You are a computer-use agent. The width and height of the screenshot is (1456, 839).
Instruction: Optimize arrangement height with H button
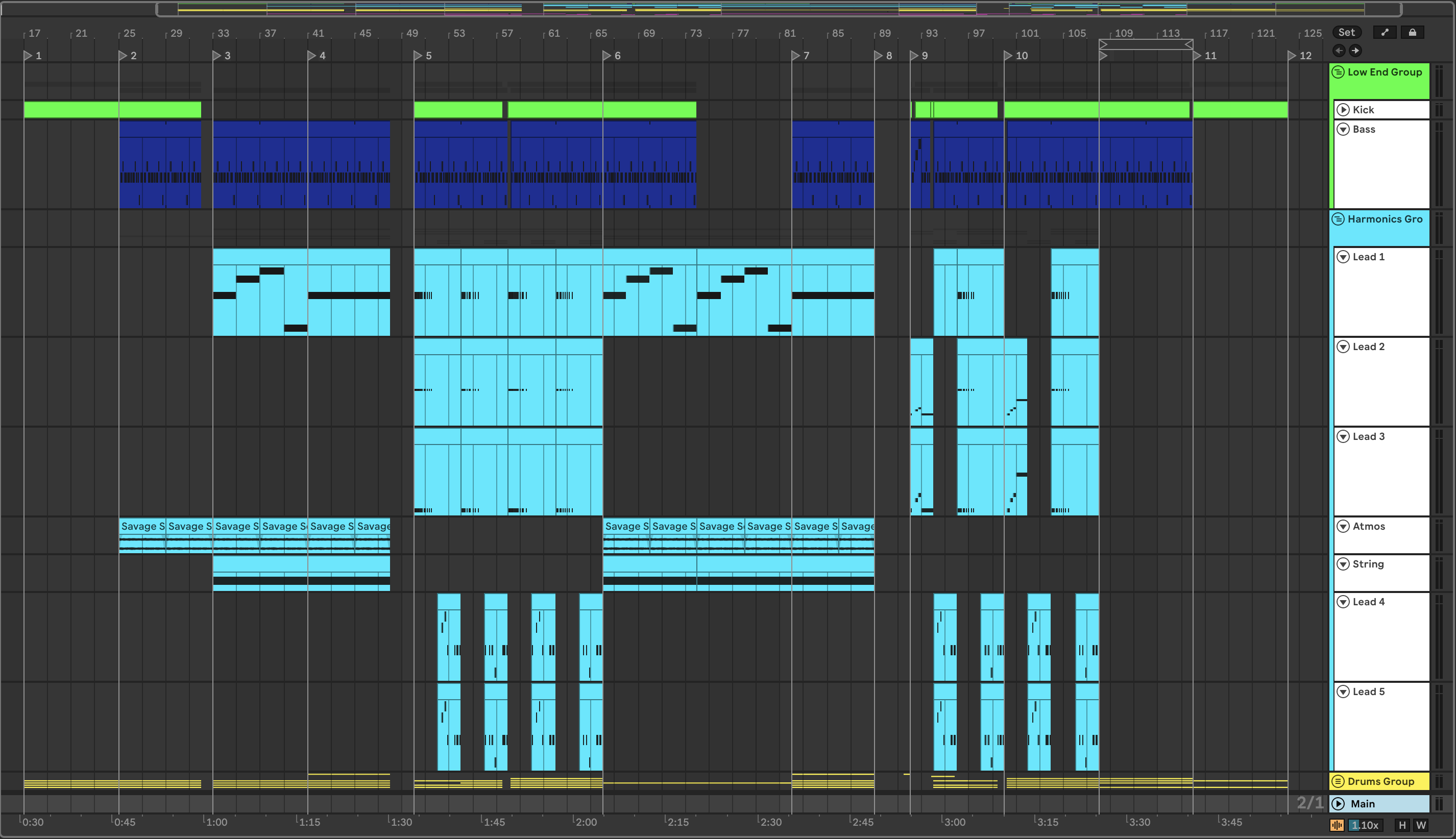coord(1402,825)
